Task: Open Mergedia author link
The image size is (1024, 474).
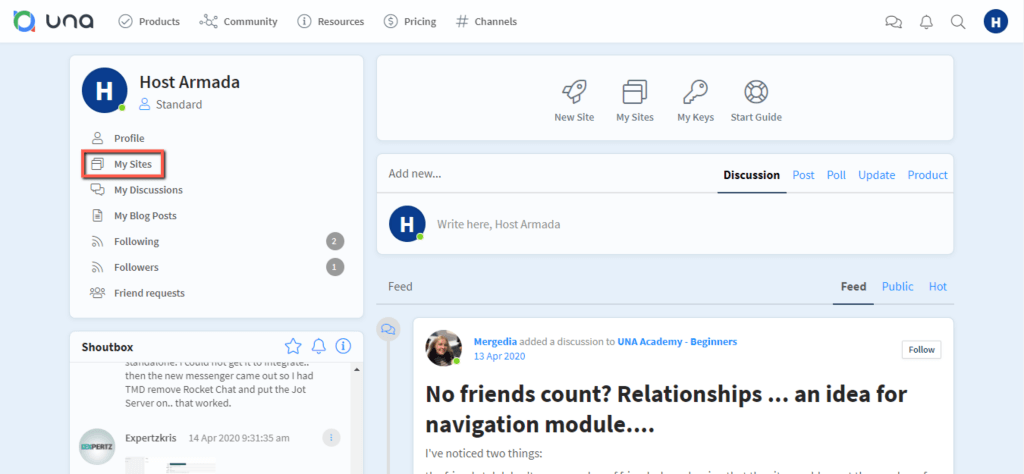Action: (495, 341)
